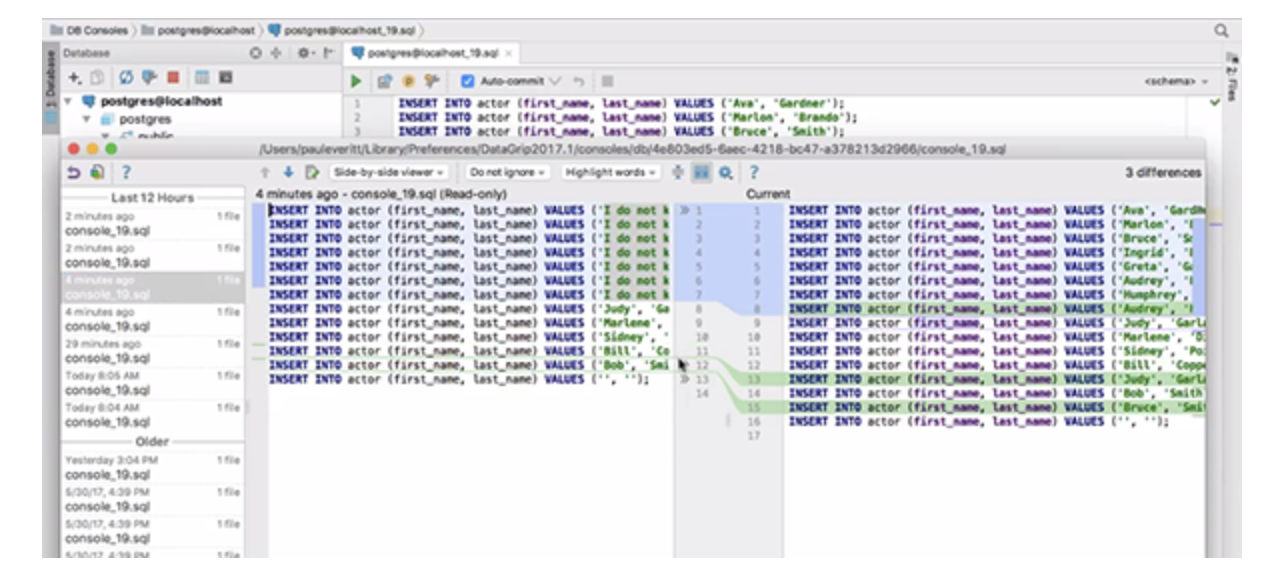Open the Side-by-side viewer dropdown
This screenshot has height=582, width=1282.
tap(389, 173)
